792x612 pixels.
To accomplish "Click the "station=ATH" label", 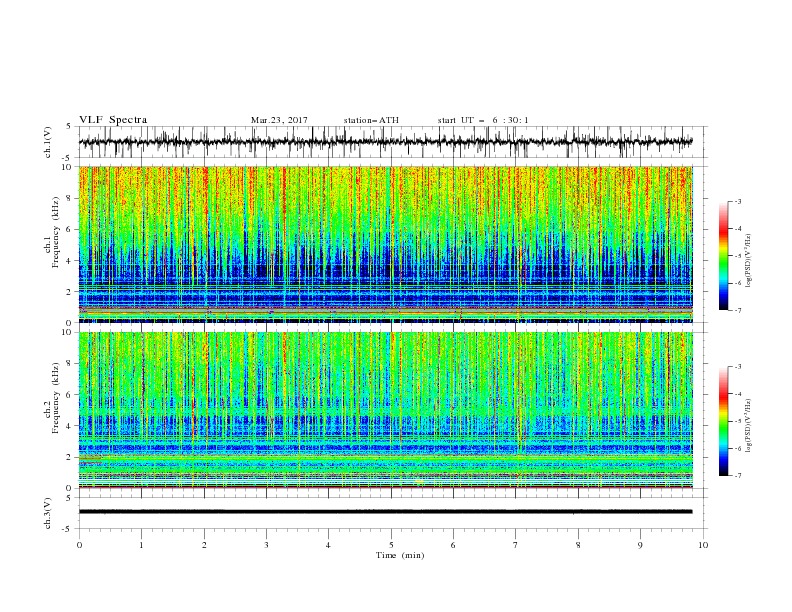I will [x=371, y=120].
